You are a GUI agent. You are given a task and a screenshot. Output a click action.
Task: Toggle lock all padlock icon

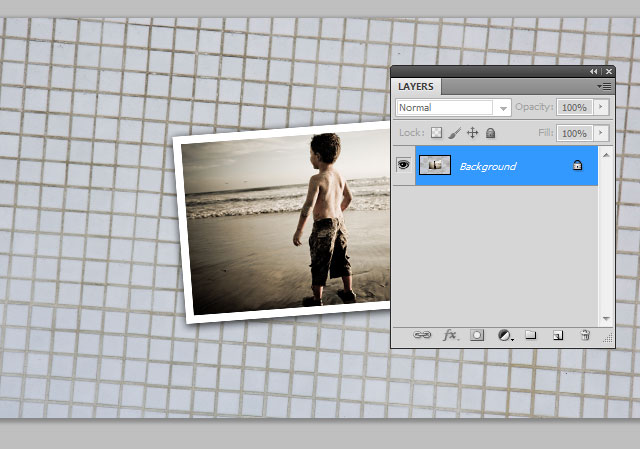pos(490,133)
